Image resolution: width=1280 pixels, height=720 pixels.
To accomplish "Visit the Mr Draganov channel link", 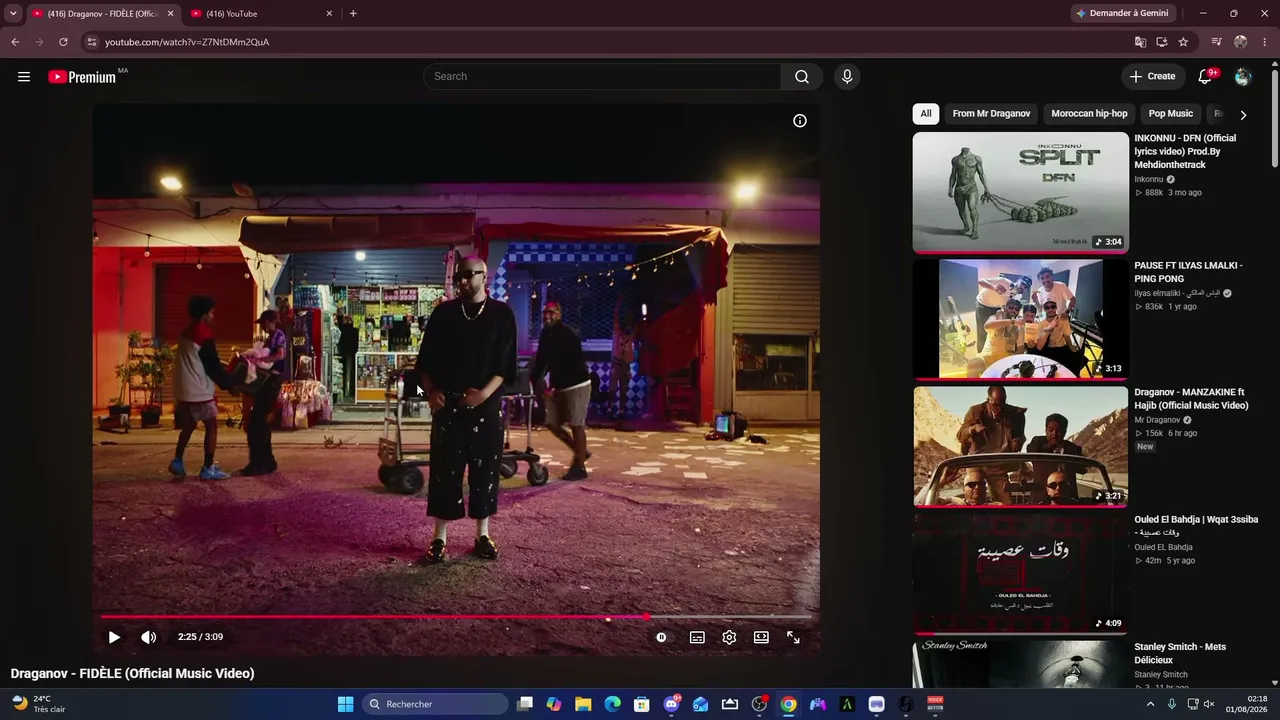I will (x=1157, y=420).
